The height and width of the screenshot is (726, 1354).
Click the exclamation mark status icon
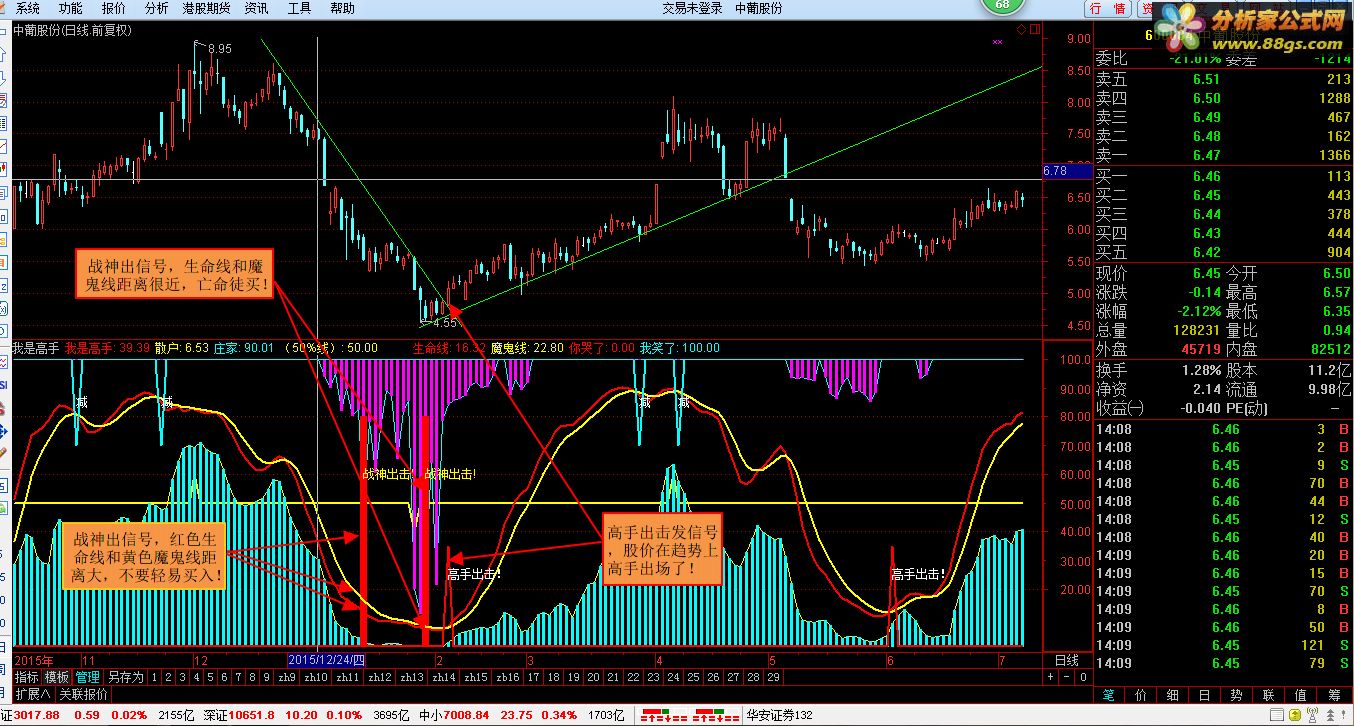coord(1343,714)
